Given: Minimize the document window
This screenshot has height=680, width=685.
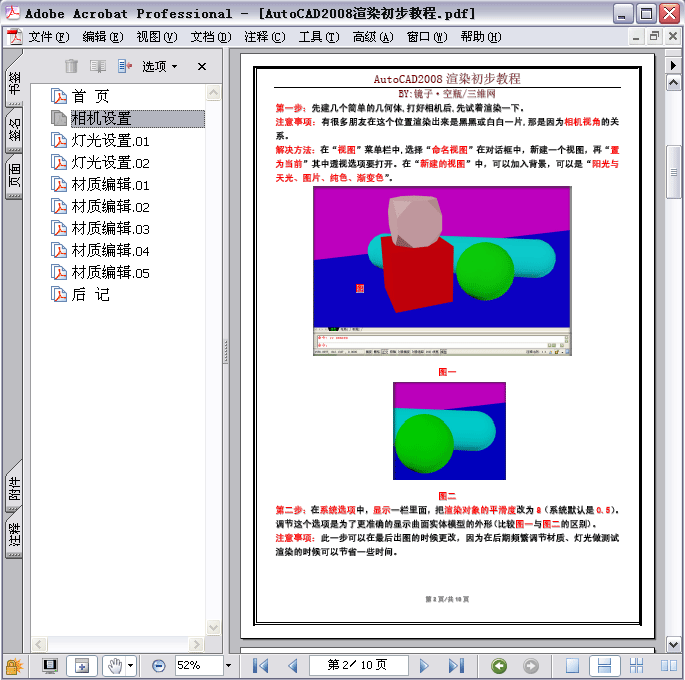Looking at the screenshot, I should click(x=636, y=36).
